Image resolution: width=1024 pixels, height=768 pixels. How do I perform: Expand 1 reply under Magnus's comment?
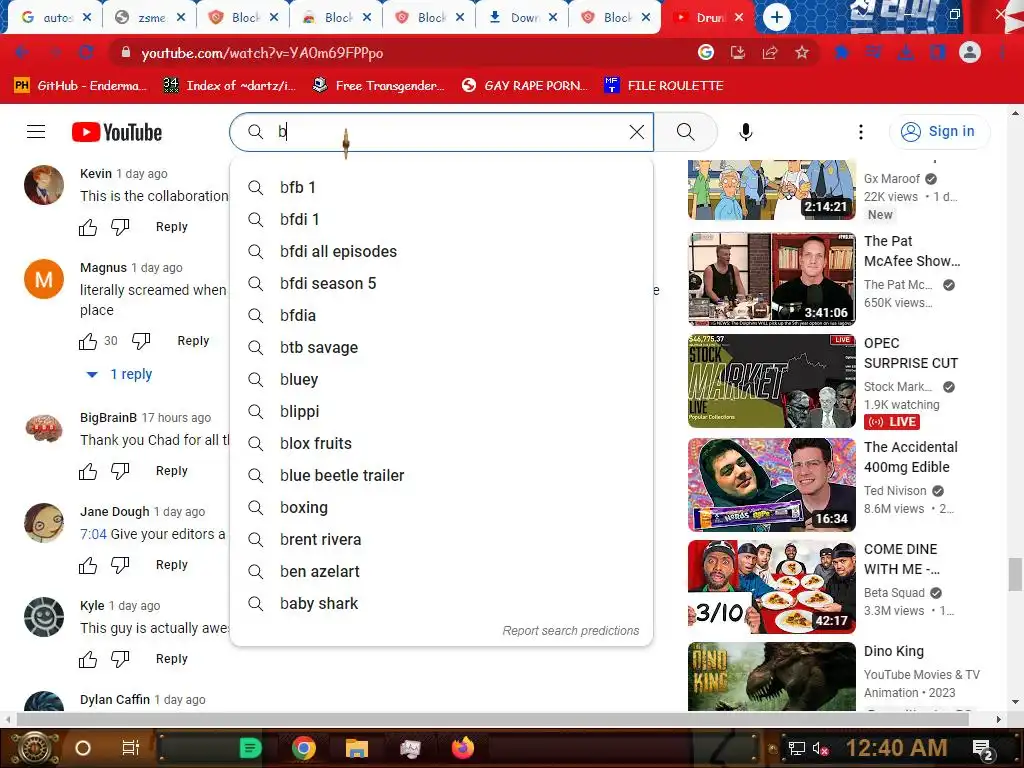[120, 374]
